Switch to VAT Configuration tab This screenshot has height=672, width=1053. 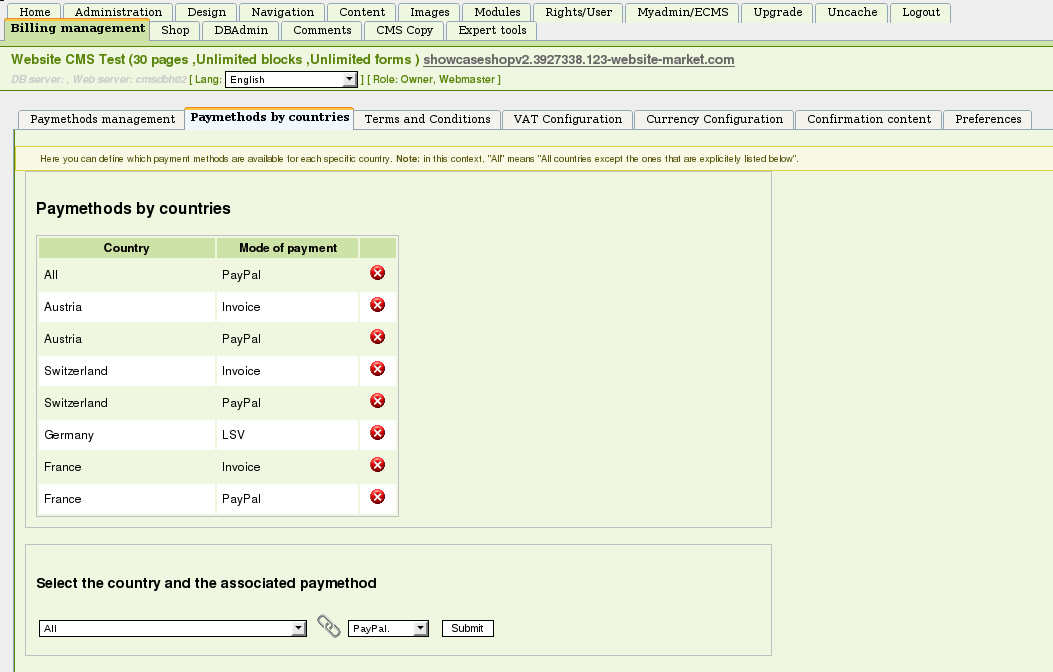click(x=567, y=119)
